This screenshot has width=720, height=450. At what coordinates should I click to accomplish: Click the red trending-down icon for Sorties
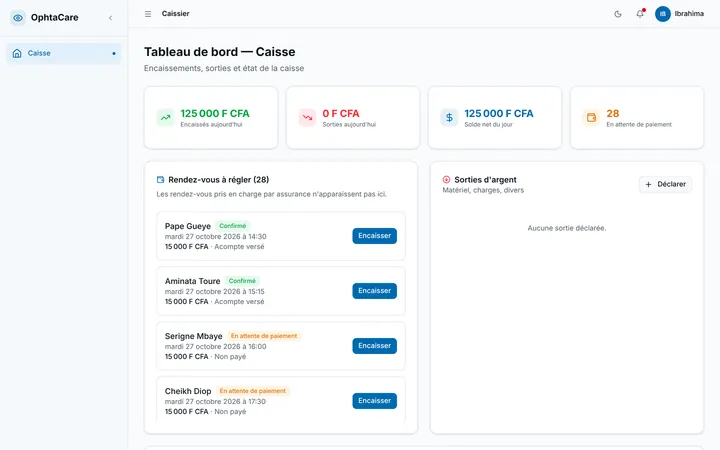pyautogui.click(x=307, y=118)
